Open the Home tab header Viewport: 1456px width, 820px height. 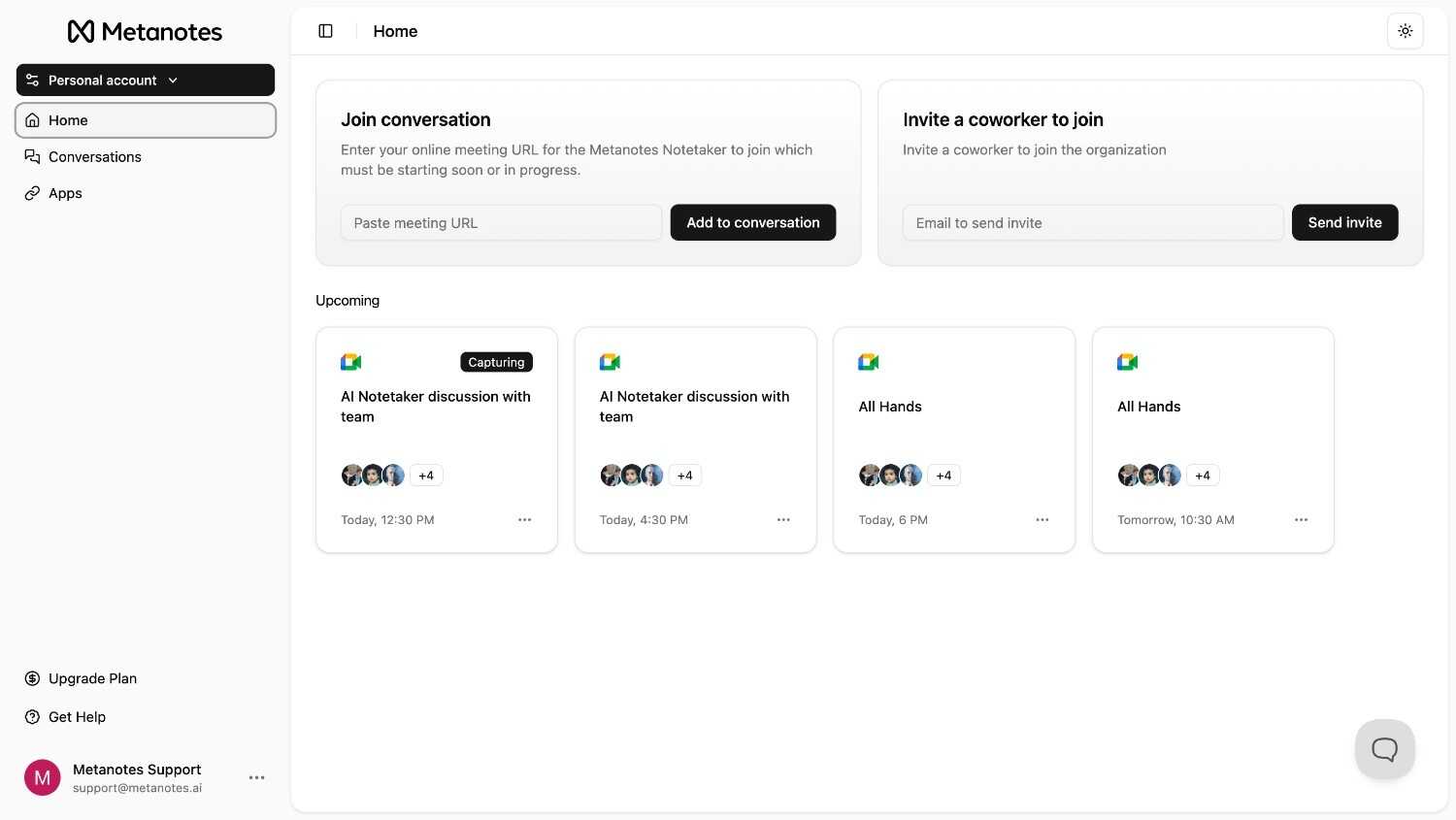click(x=394, y=30)
